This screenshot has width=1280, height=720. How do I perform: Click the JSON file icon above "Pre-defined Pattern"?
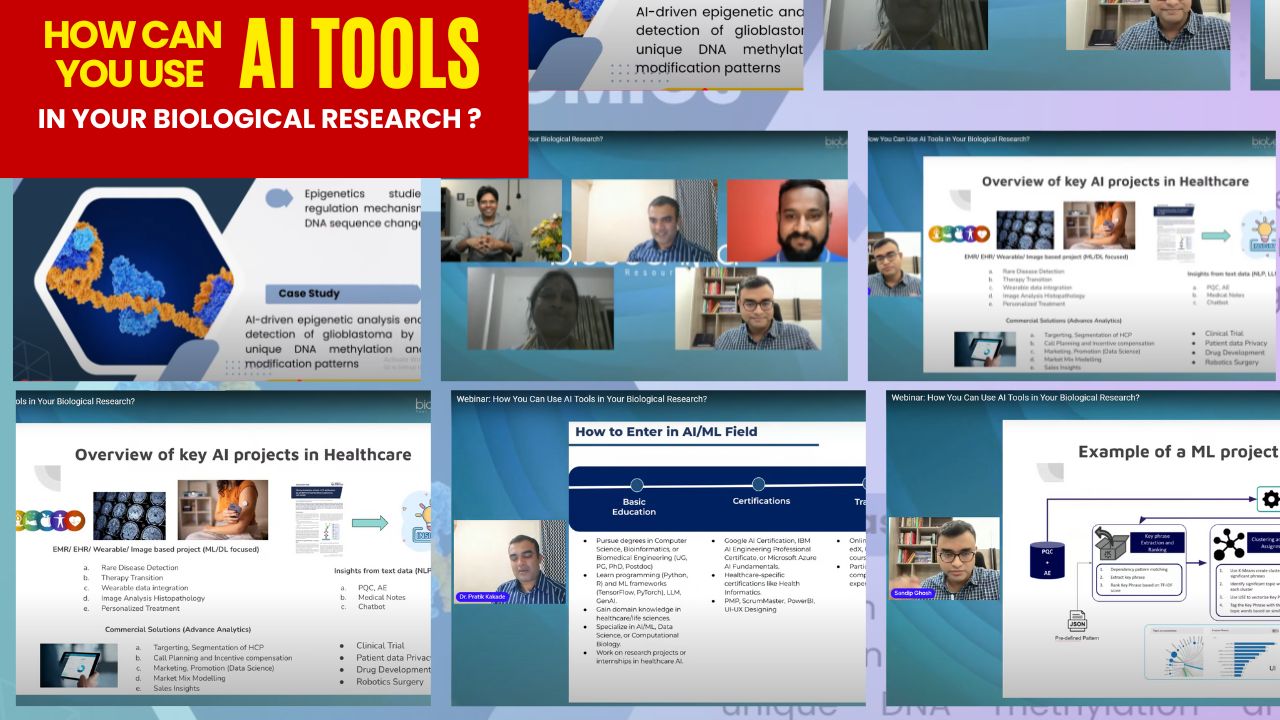[1077, 620]
